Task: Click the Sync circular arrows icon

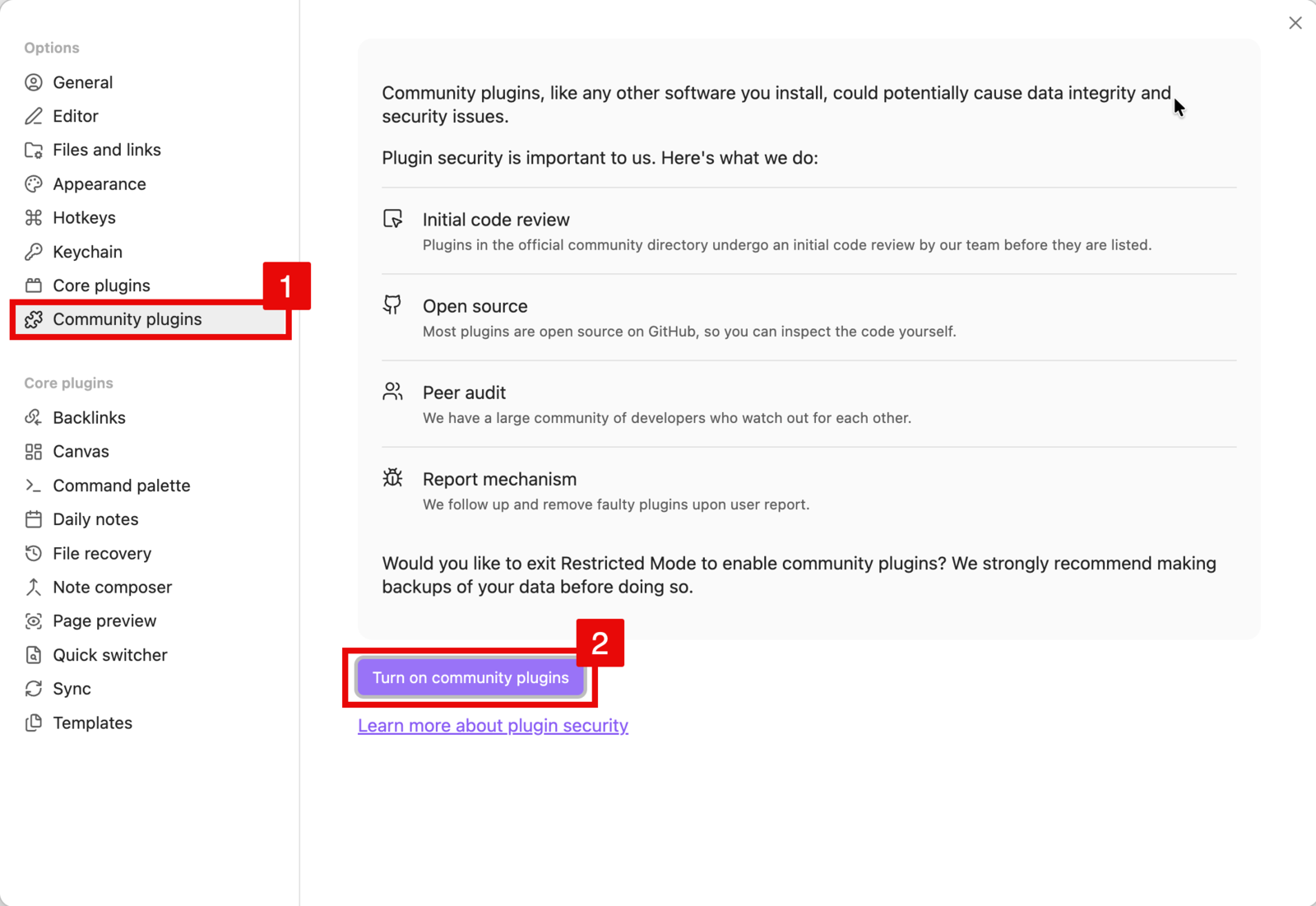Action: (34, 689)
